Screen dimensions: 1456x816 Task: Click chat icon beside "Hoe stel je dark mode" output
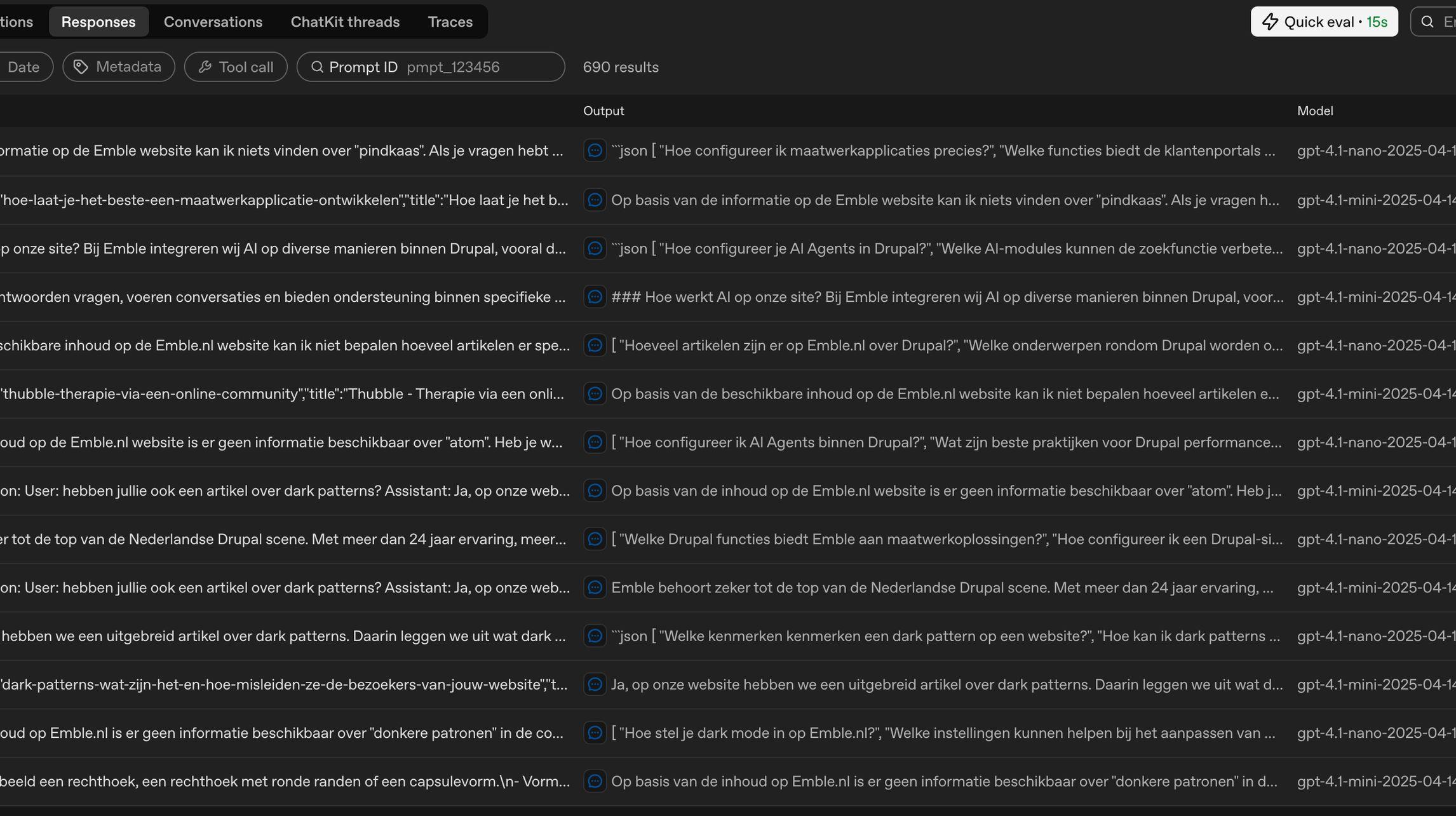pyautogui.click(x=595, y=733)
